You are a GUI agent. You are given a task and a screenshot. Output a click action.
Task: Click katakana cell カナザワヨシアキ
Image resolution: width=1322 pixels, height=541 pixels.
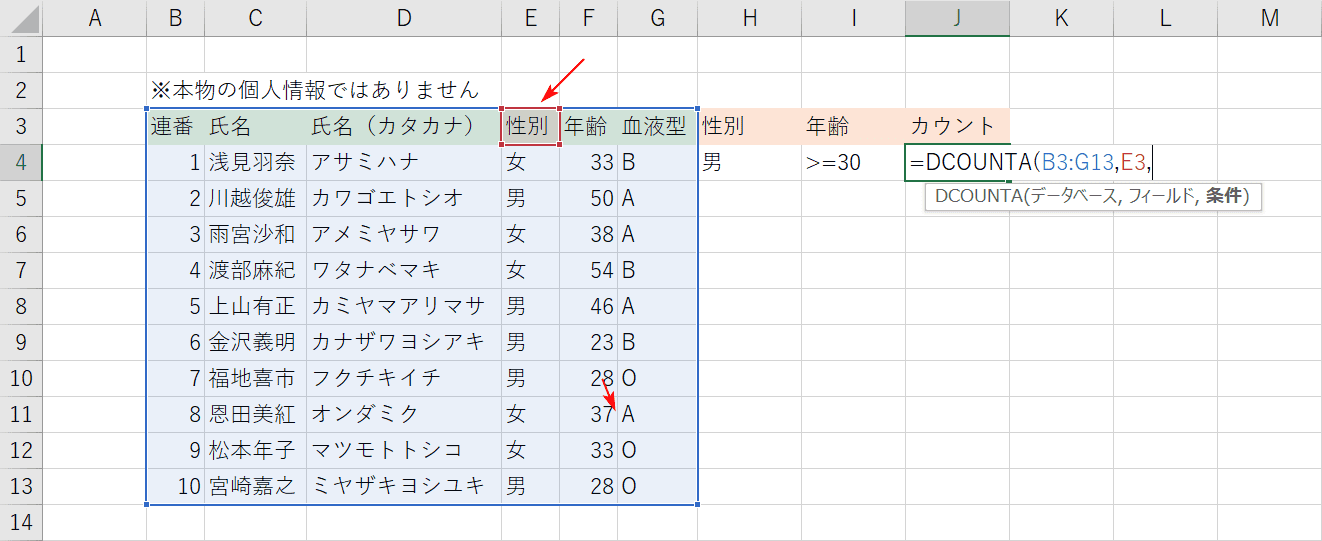tap(404, 342)
